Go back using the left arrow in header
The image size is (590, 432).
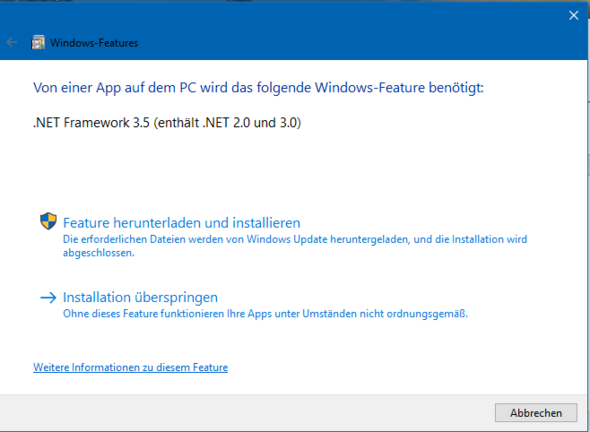[12, 42]
